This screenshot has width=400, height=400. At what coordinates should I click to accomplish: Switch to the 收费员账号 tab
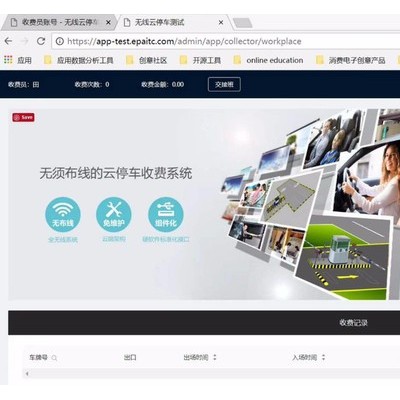(59, 22)
